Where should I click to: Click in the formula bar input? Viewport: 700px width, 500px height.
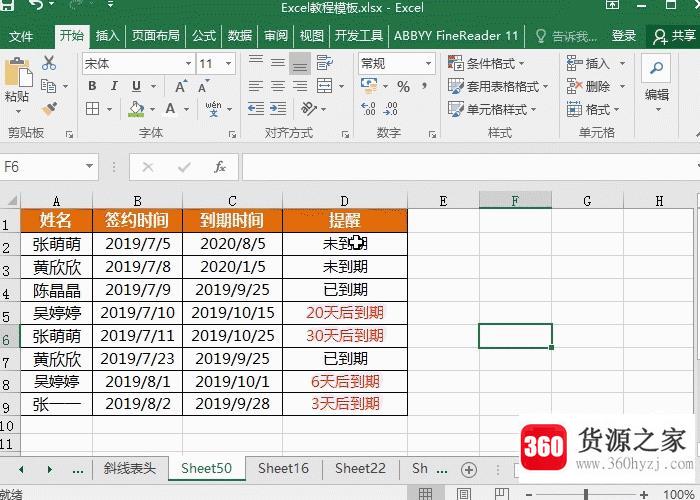pos(469,167)
